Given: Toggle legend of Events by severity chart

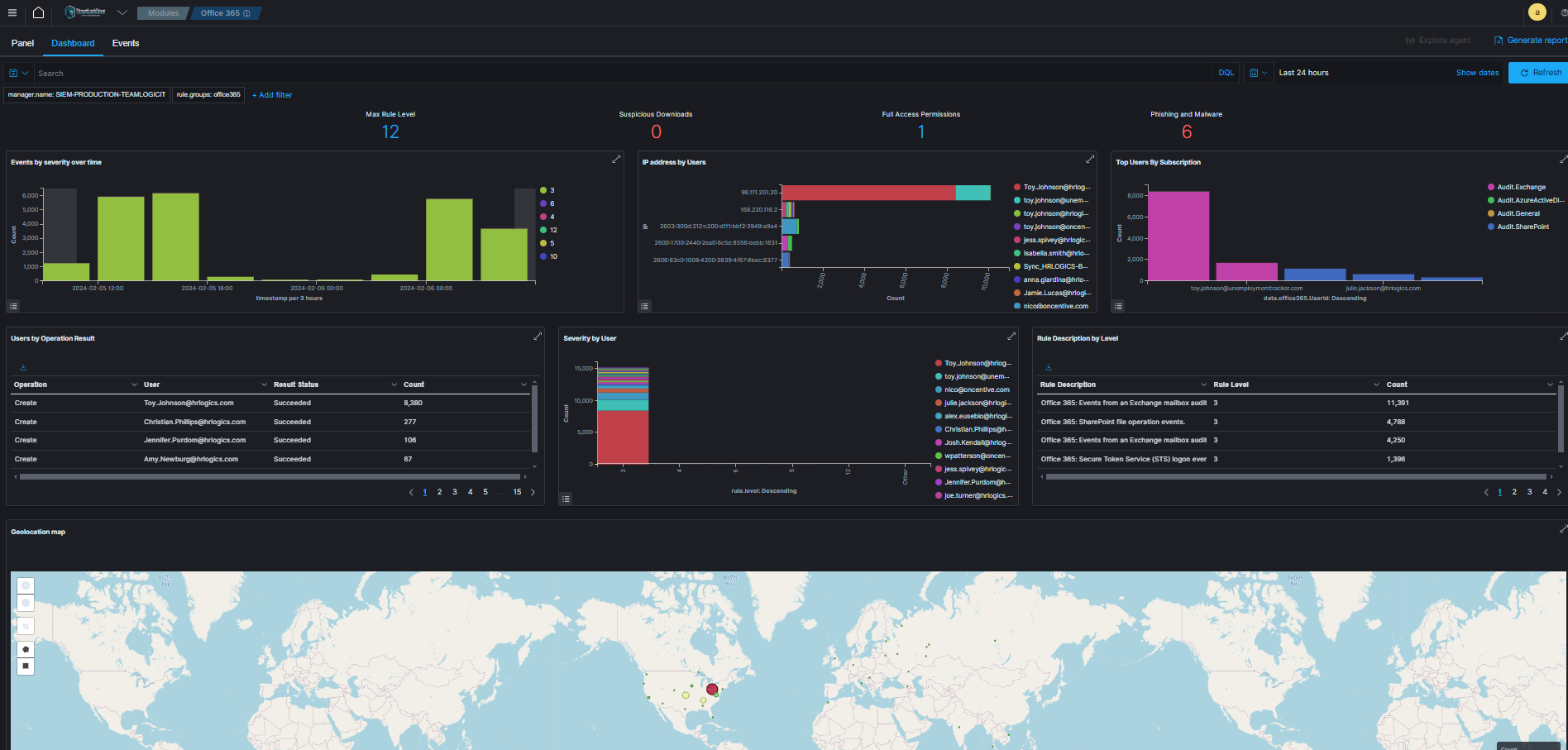Looking at the screenshot, I should pyautogui.click(x=13, y=306).
